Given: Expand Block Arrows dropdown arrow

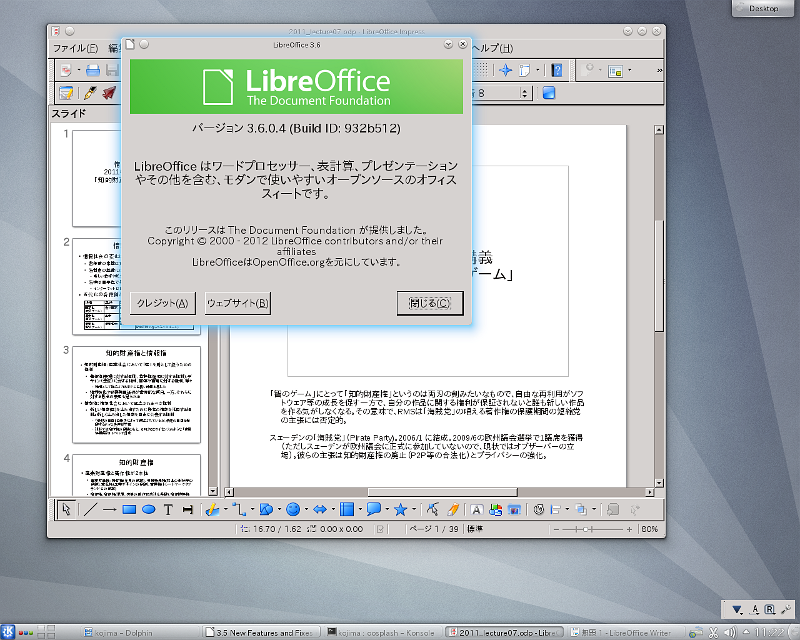Looking at the screenshot, I should (x=333, y=509).
